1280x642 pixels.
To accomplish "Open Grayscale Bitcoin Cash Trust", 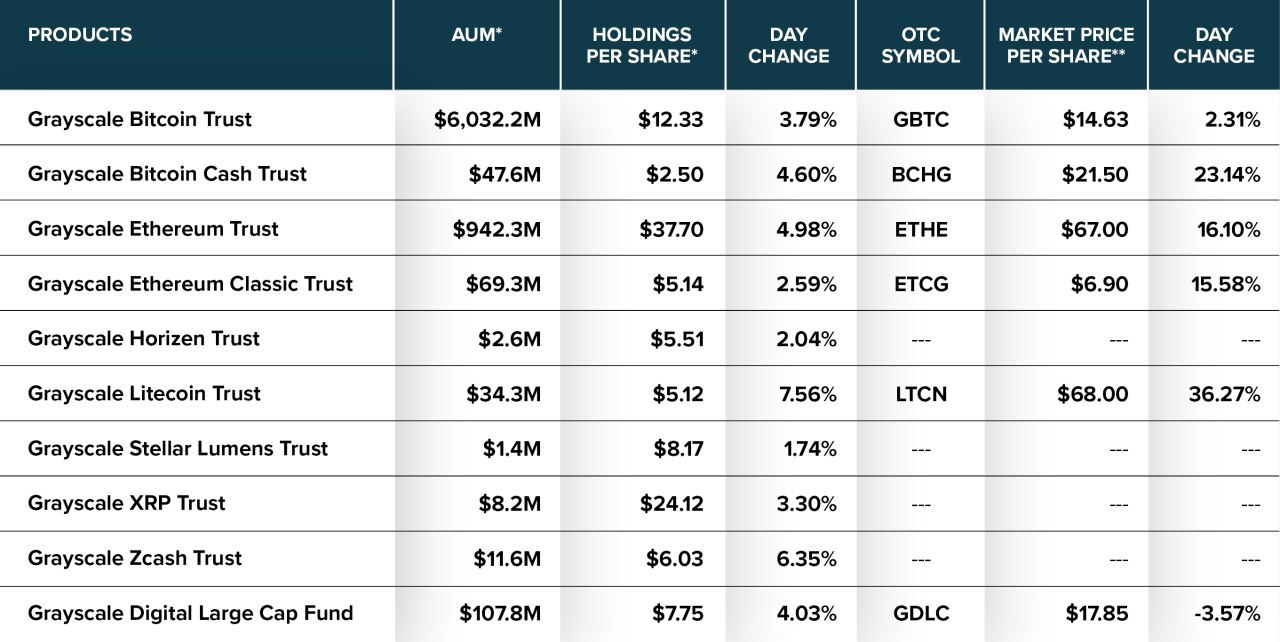I will [x=167, y=174].
